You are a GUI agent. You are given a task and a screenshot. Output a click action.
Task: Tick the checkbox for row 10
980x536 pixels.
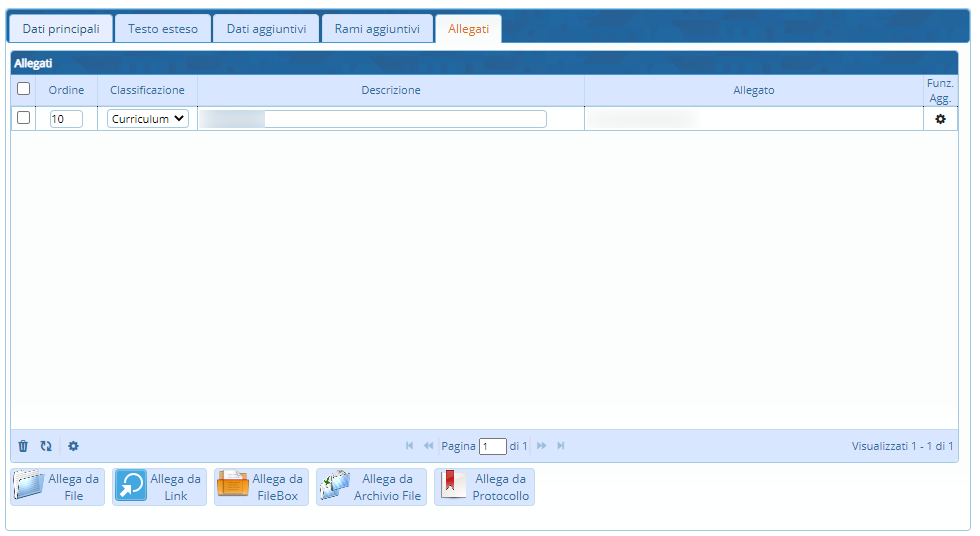click(24, 118)
